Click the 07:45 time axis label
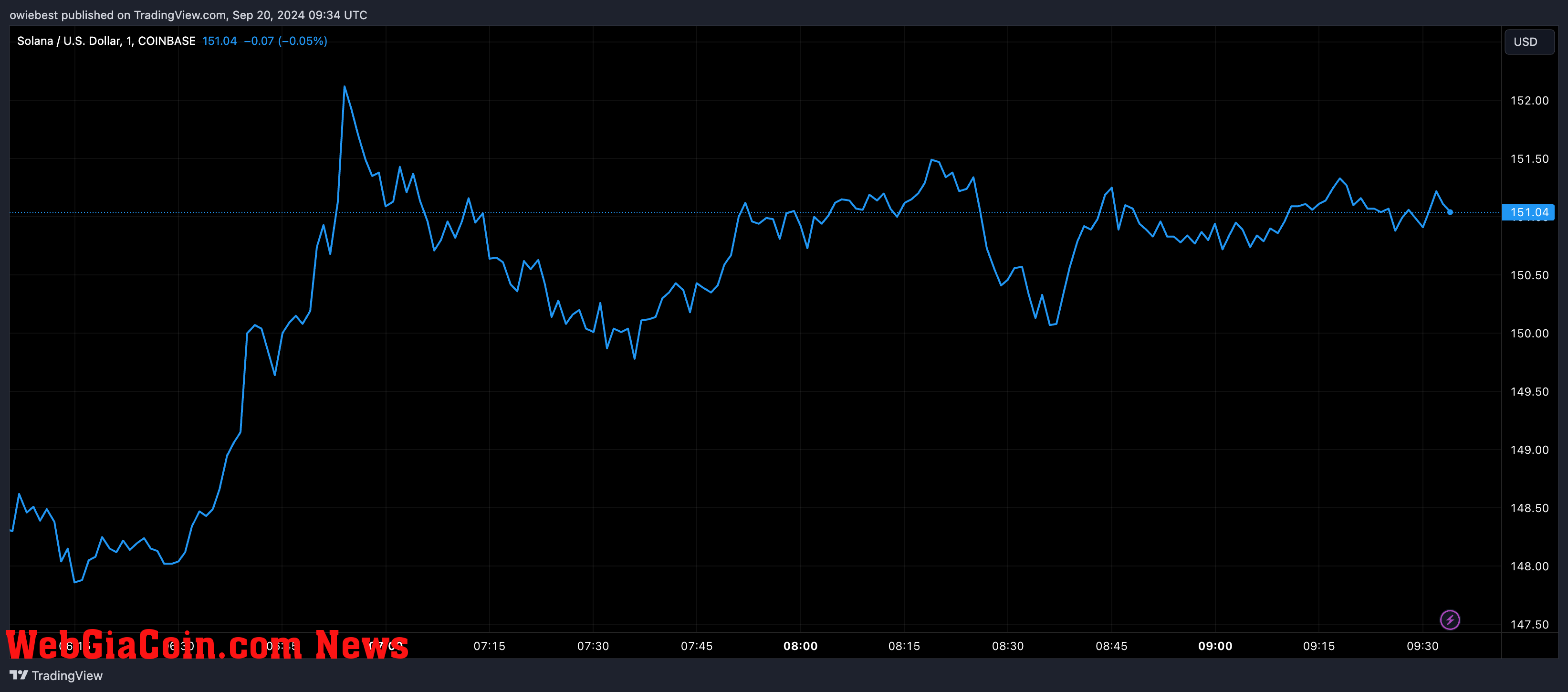Screen dimensions: 1568x692 click(696, 646)
